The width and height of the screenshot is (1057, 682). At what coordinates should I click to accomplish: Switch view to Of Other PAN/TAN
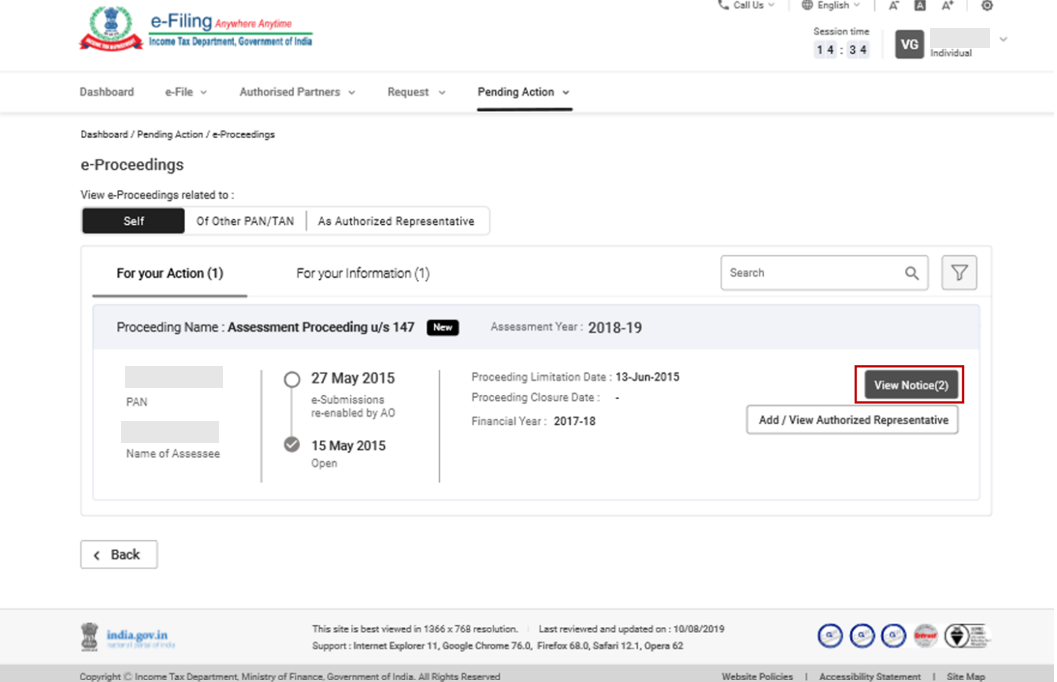[245, 221]
